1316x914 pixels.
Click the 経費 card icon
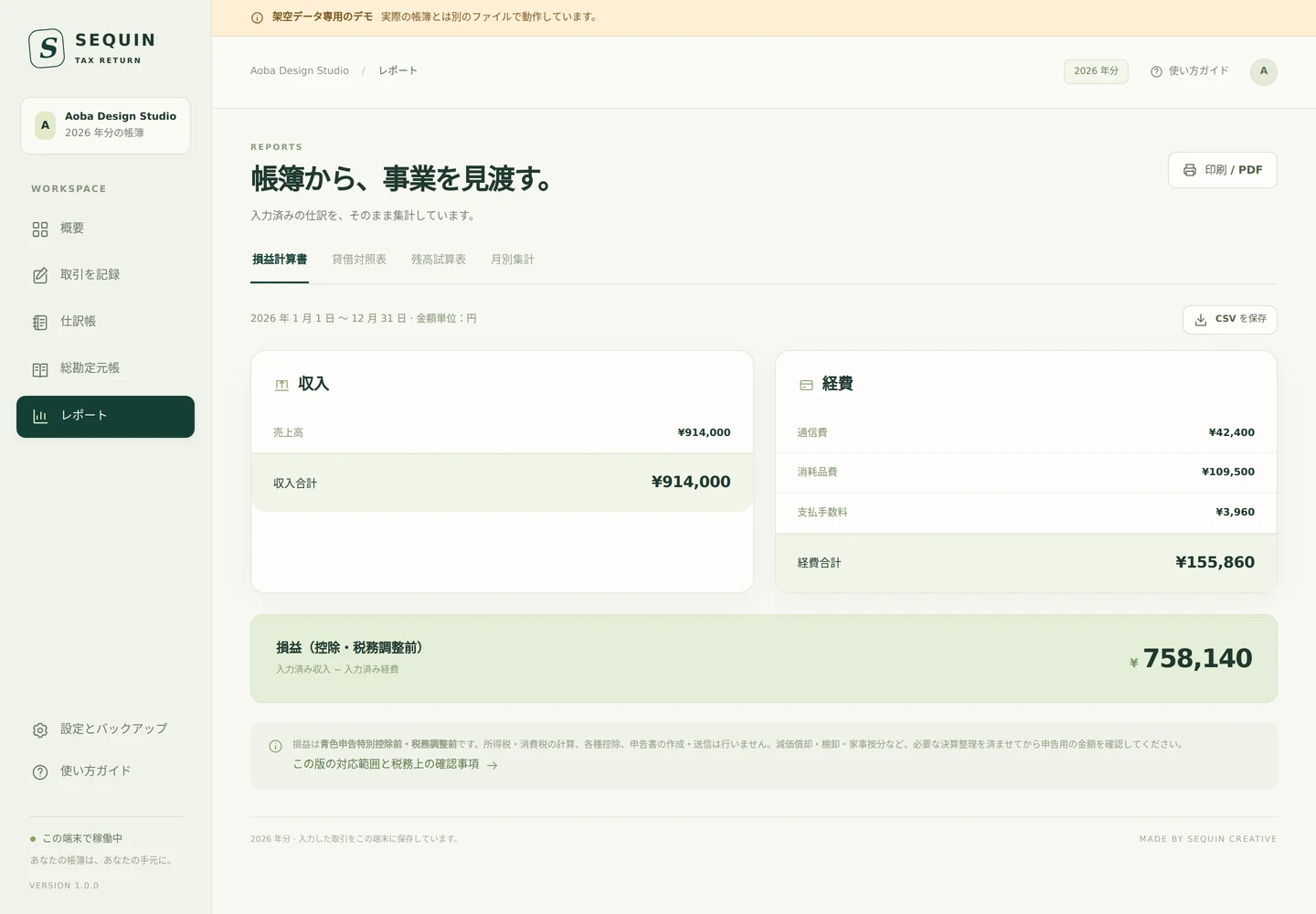pyautogui.click(x=806, y=385)
